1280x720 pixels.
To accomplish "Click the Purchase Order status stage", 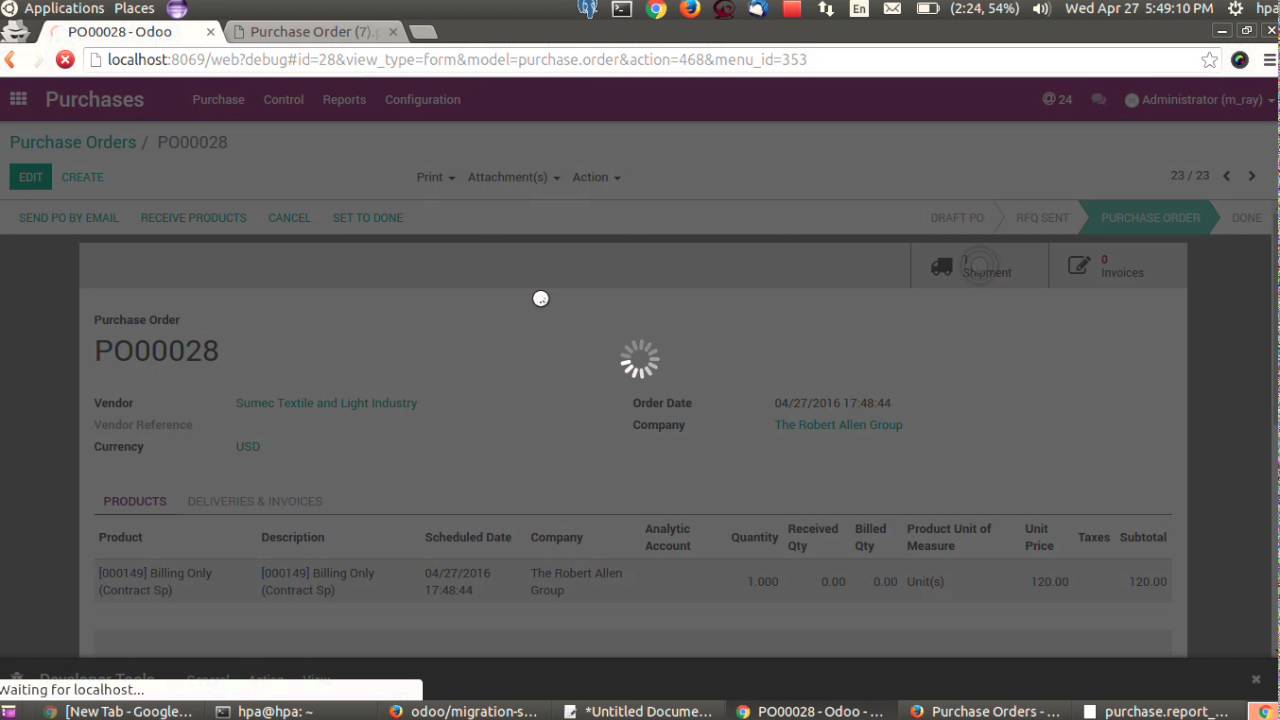I will (1150, 218).
